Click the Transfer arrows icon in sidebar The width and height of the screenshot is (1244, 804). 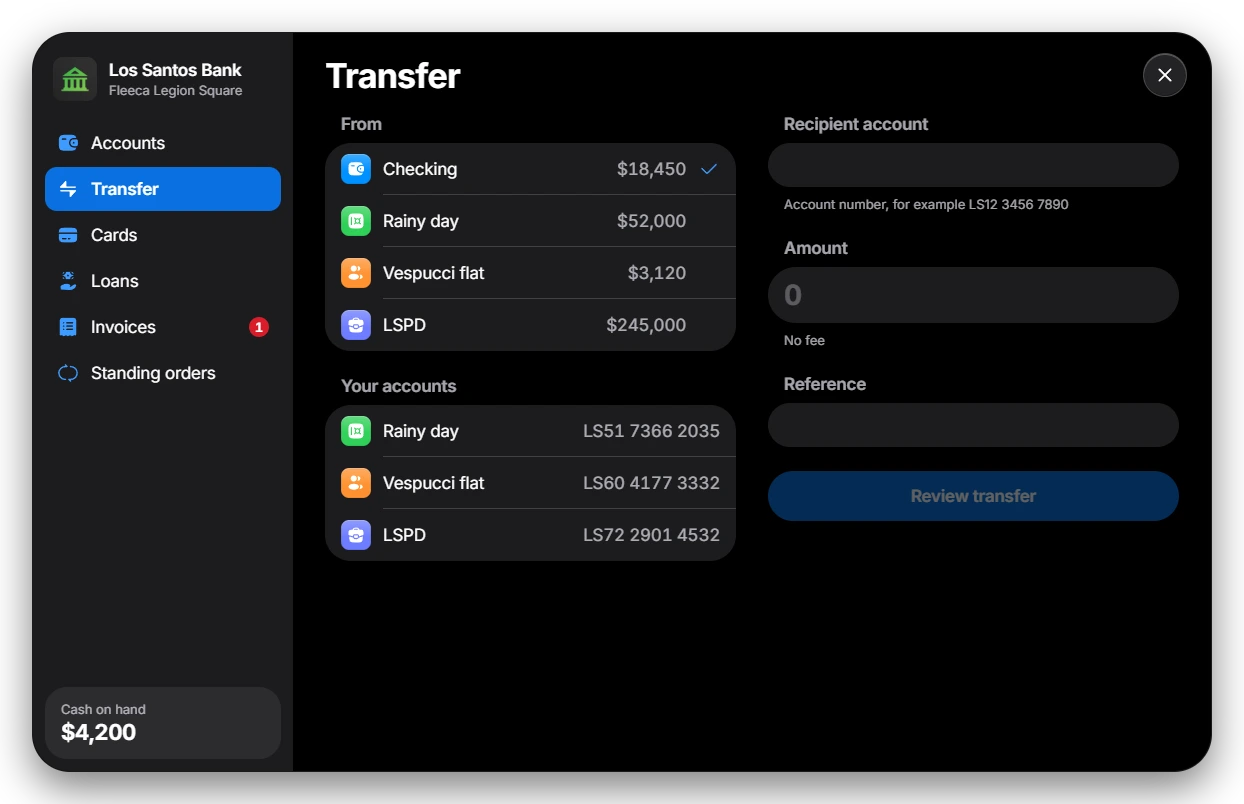[x=68, y=189]
